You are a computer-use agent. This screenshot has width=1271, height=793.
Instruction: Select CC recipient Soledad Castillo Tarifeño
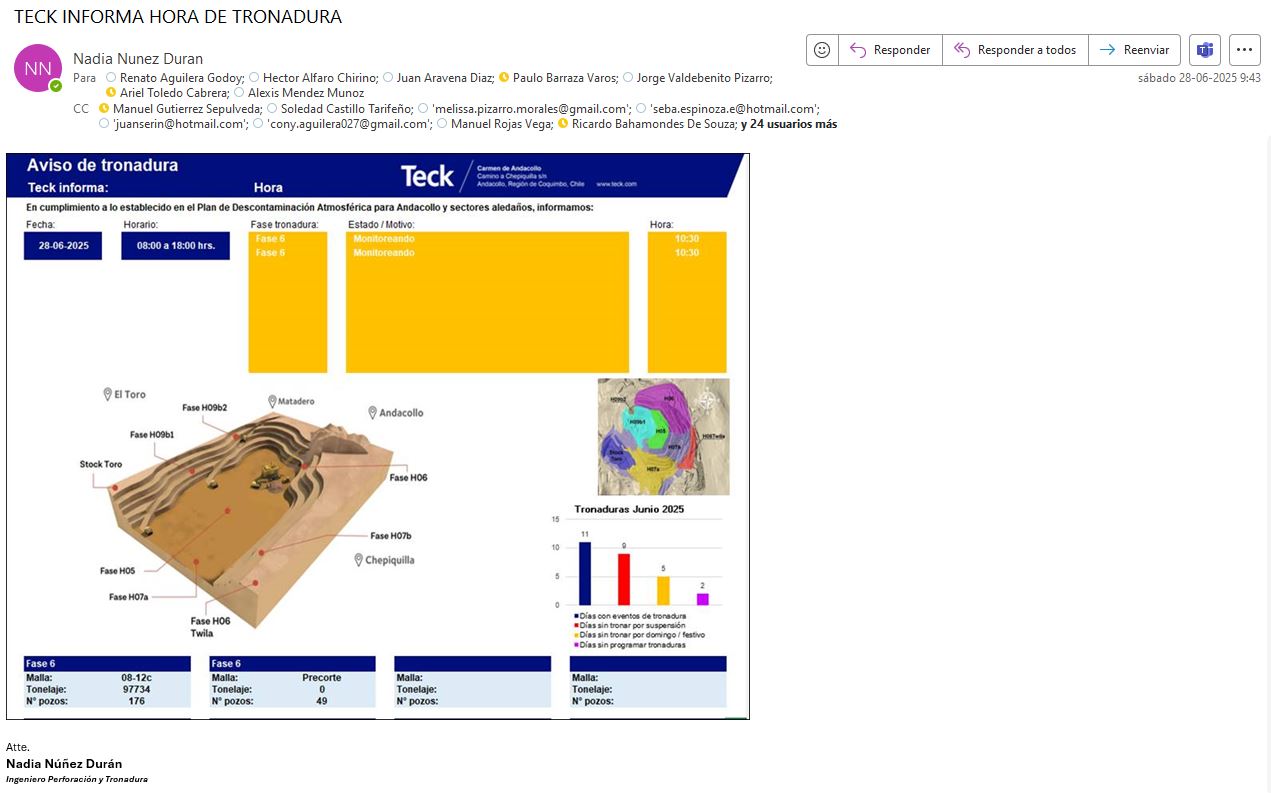coord(347,109)
